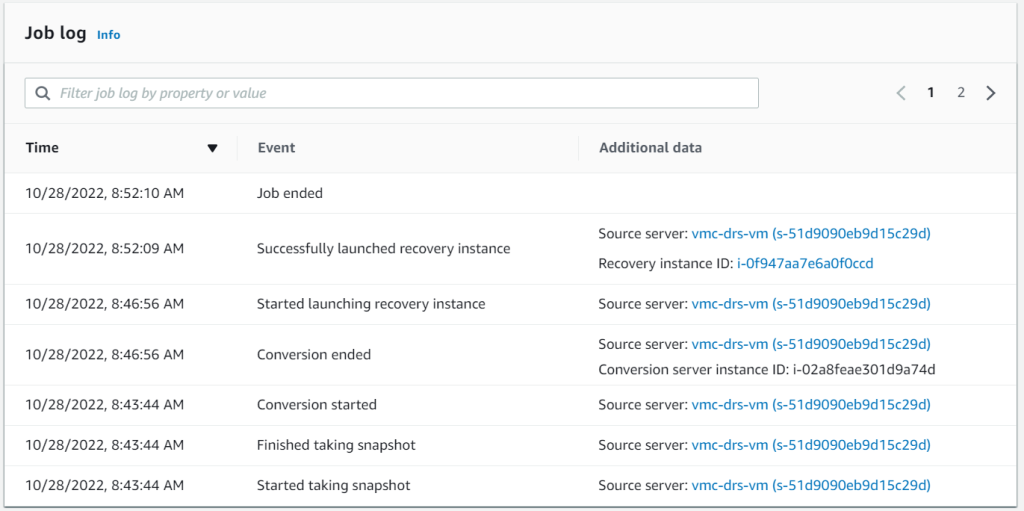Click the 8:52:09 AM timestamp cell
Image resolution: width=1024 pixels, height=511 pixels.
pyautogui.click(x=104, y=249)
